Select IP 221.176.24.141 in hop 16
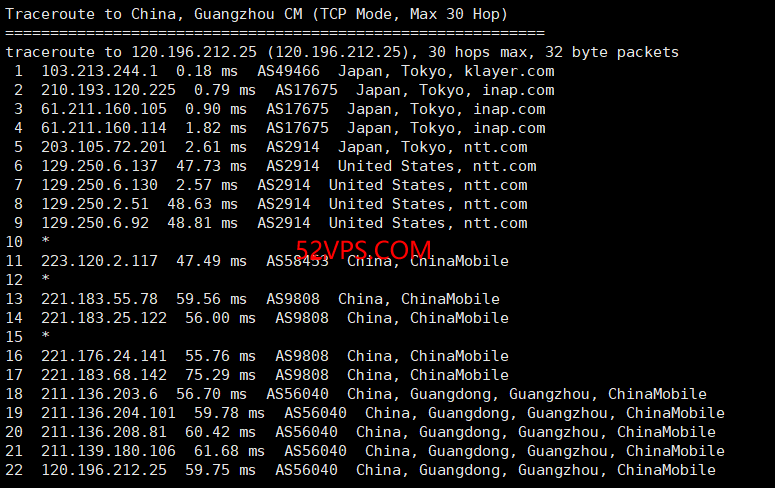Screen dimensions: 775x488 click(x=104, y=356)
